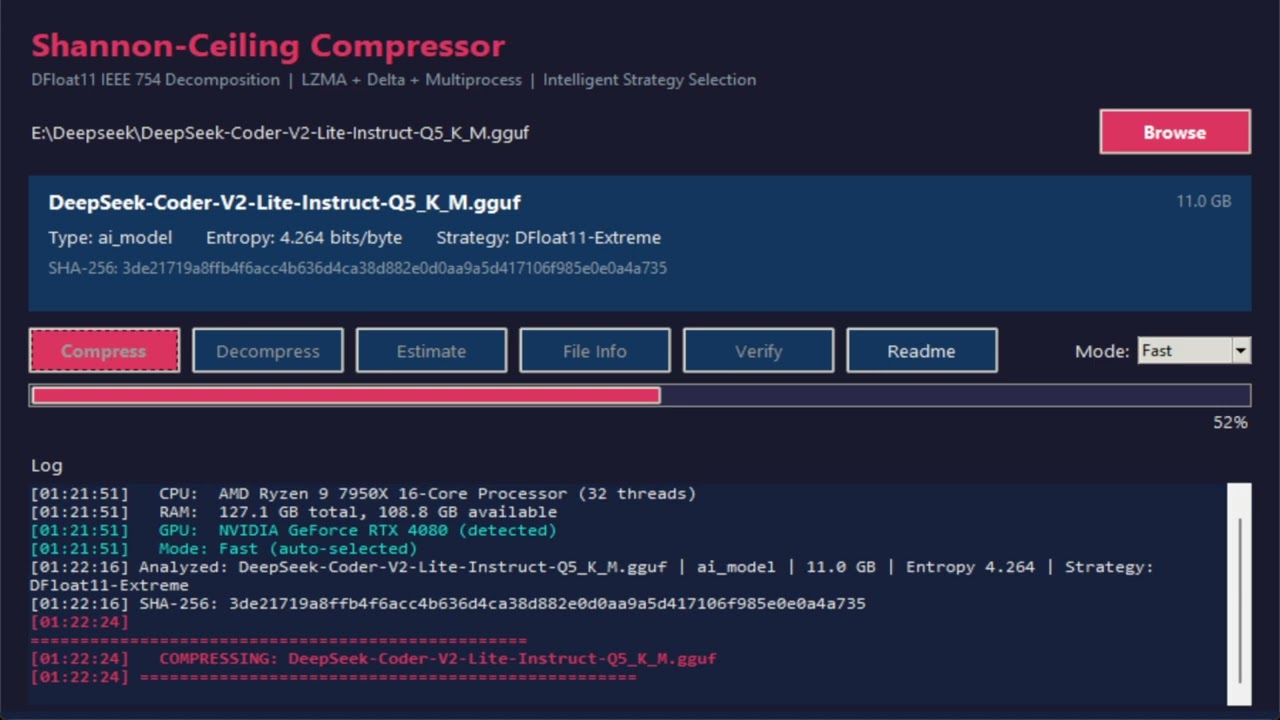Click the Browse button

1174,132
